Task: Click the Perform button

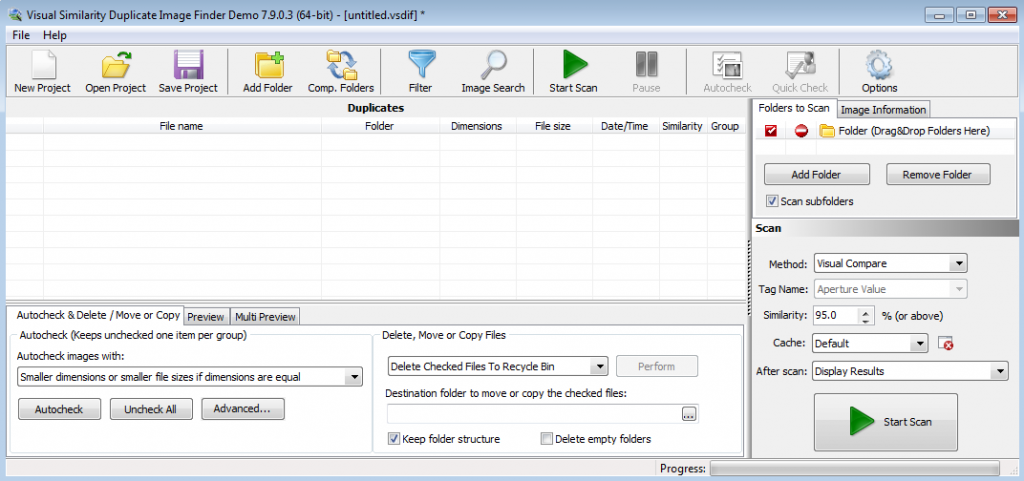Action: [x=657, y=367]
